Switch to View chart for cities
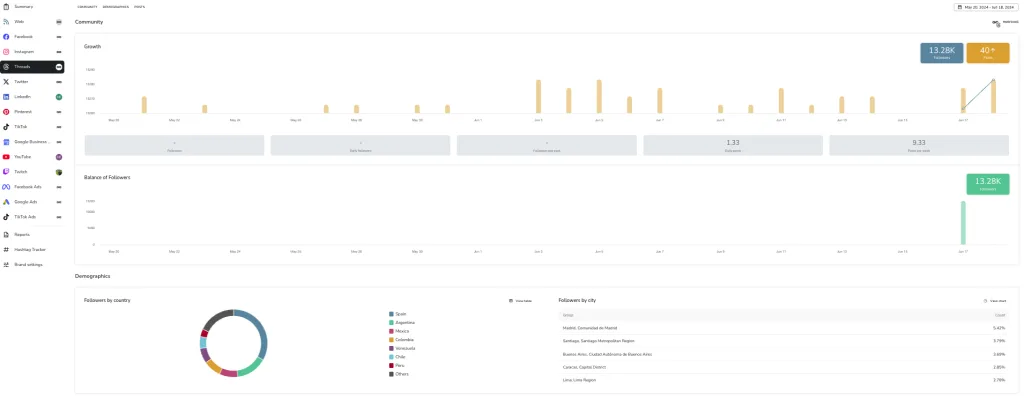This screenshot has width=1024, height=398. 995,301
